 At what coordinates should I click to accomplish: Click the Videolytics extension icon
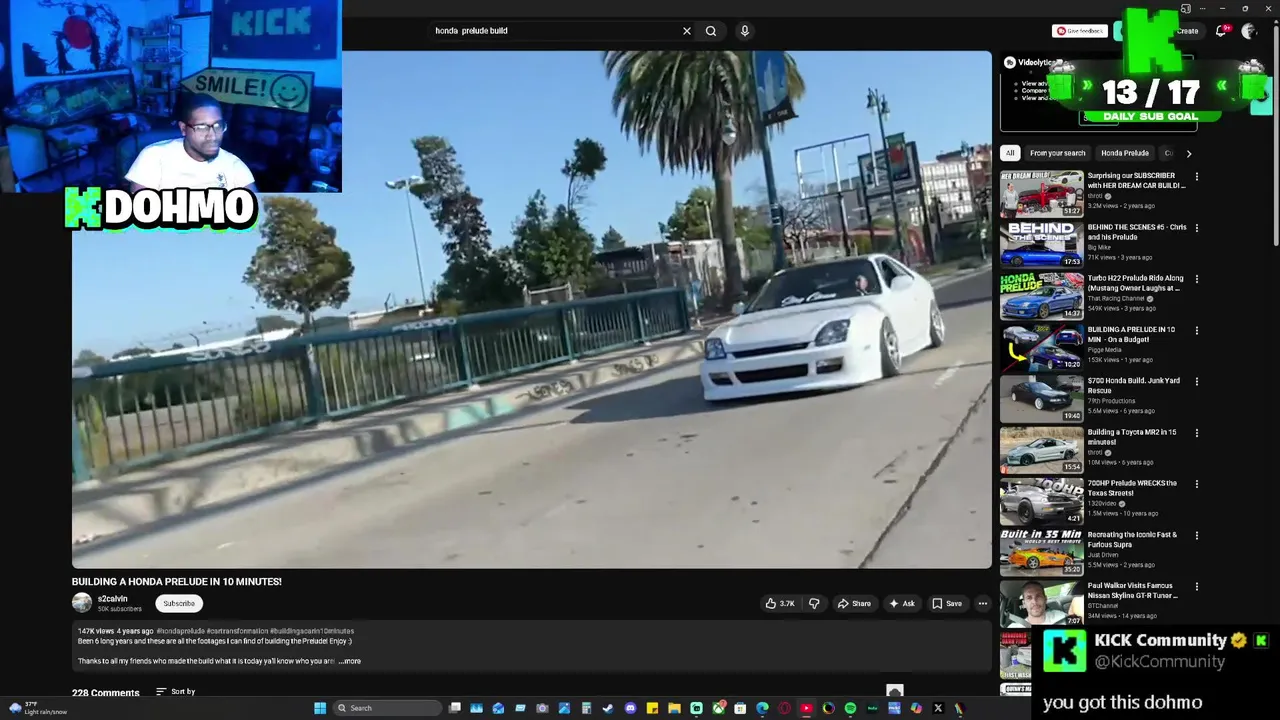[1009, 62]
